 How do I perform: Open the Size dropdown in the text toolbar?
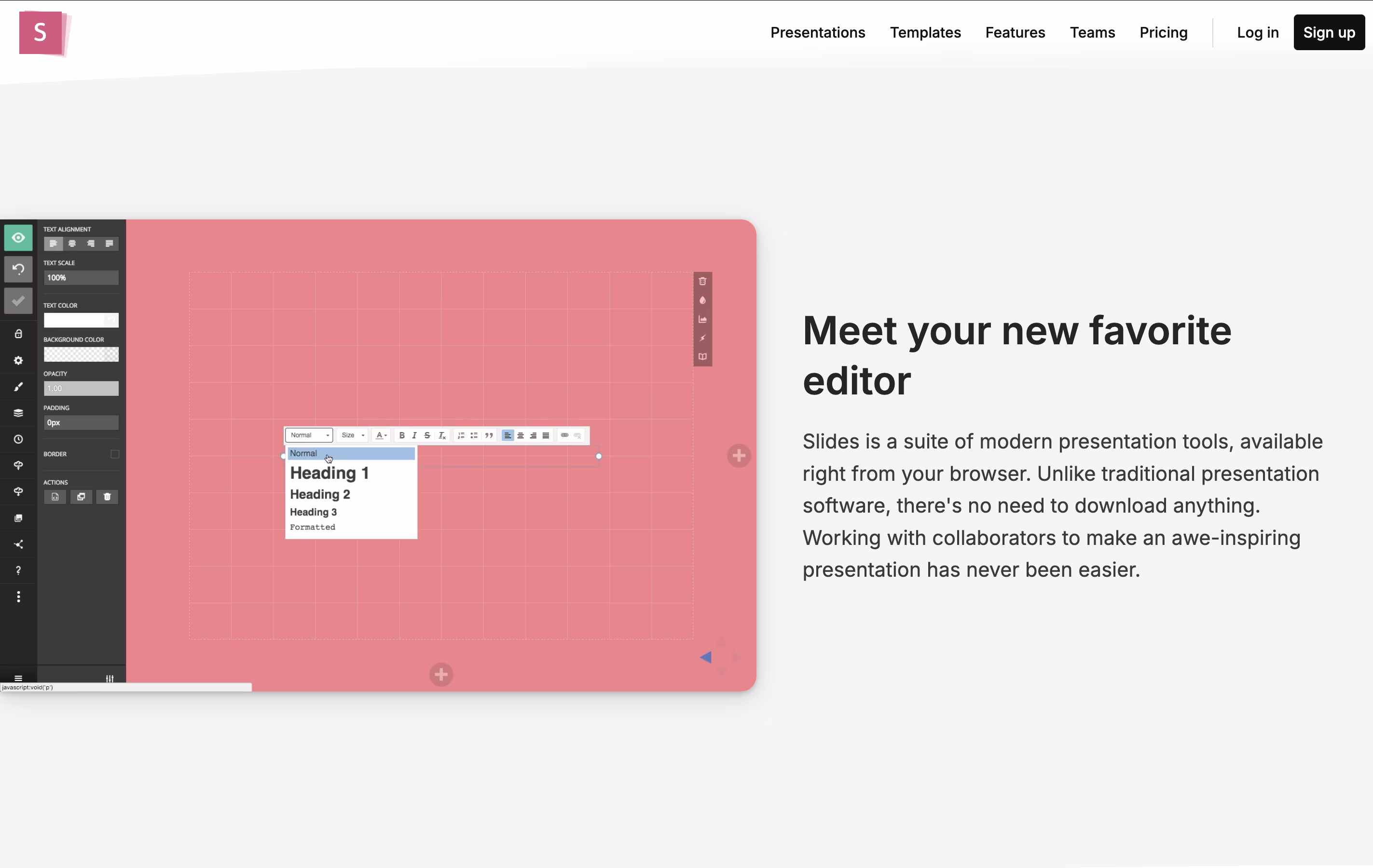coord(352,435)
